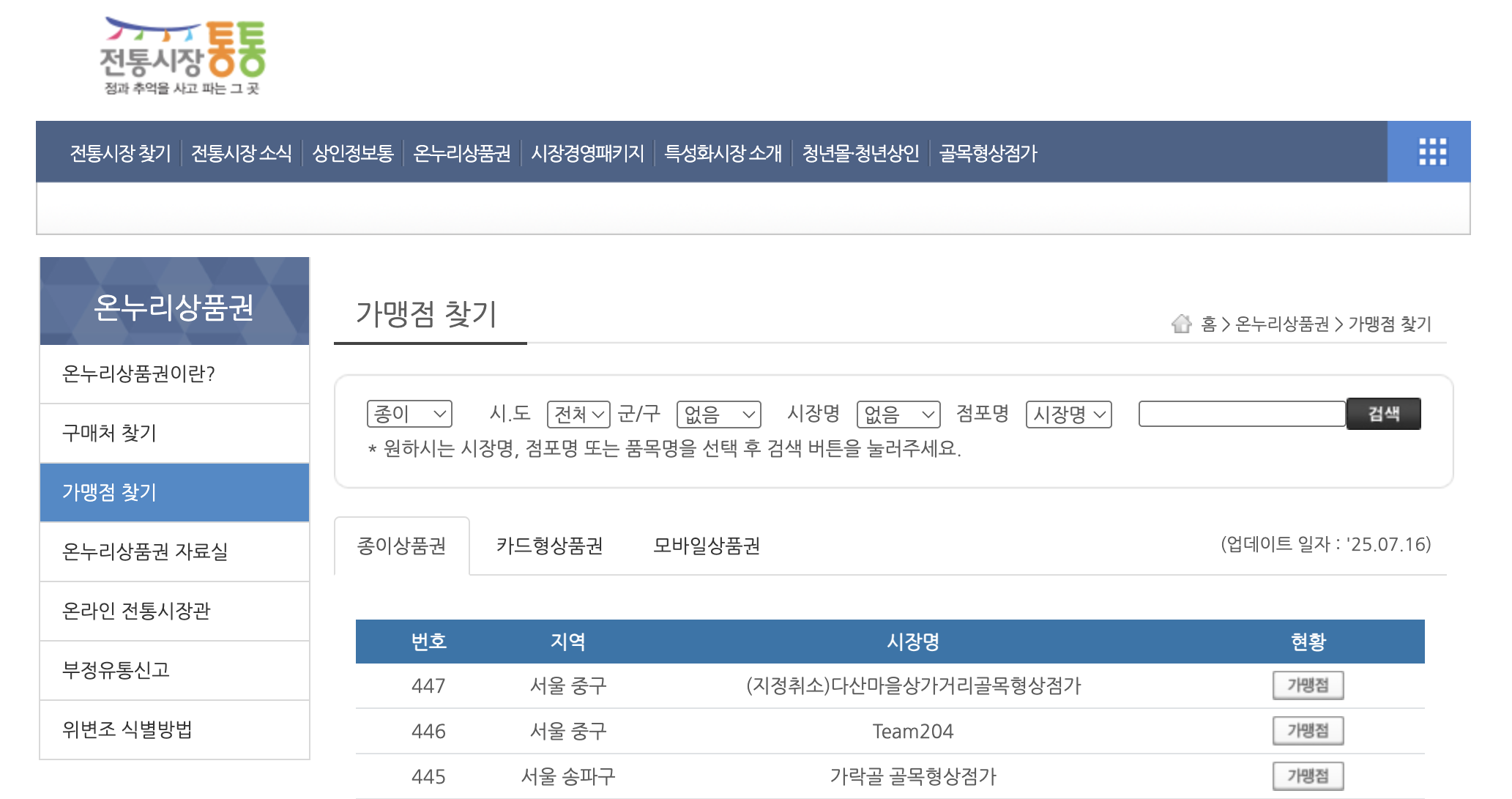Click the home icon in breadcrumb

[1181, 324]
